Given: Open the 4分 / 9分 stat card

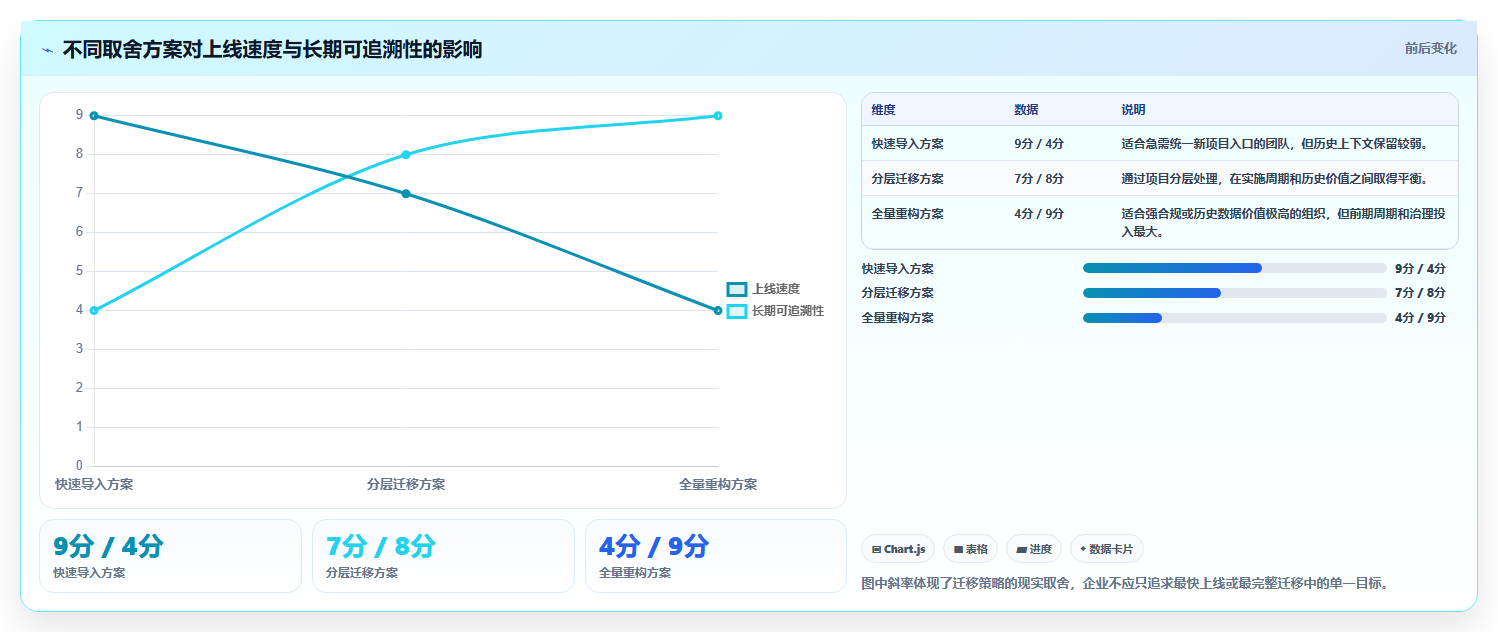Looking at the screenshot, I should click(x=716, y=556).
